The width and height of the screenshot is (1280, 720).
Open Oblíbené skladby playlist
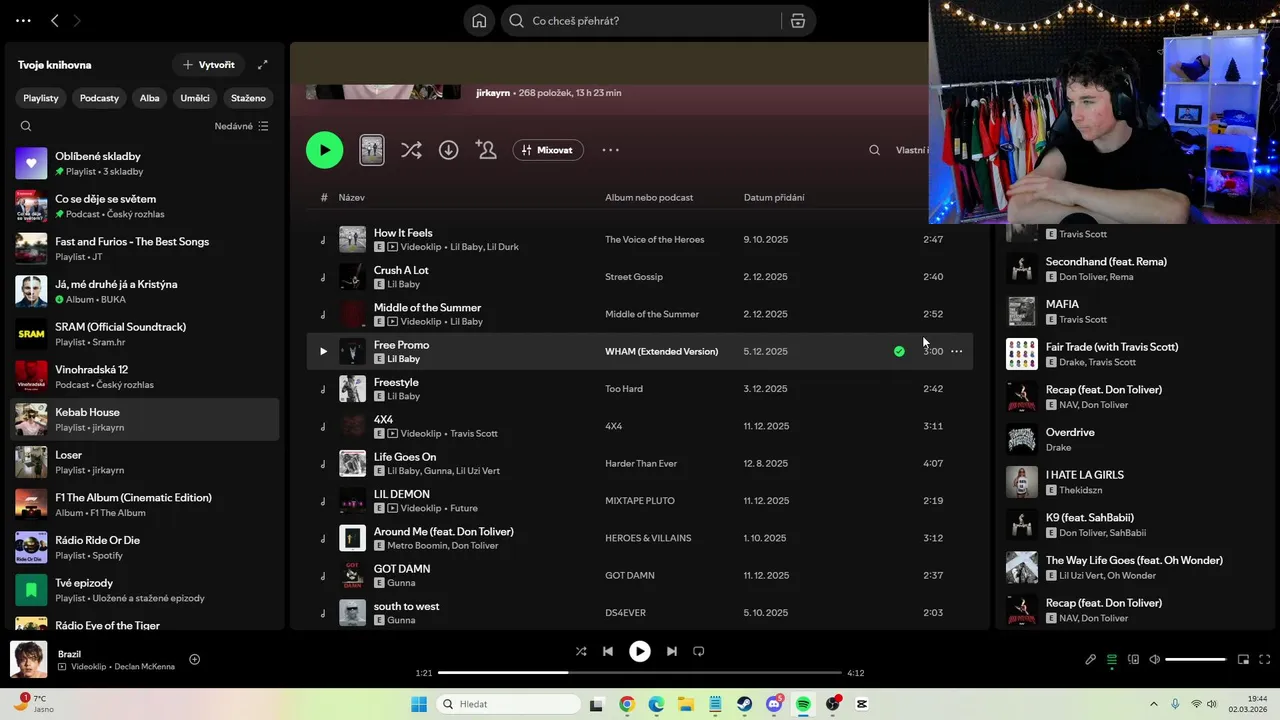click(x=145, y=163)
